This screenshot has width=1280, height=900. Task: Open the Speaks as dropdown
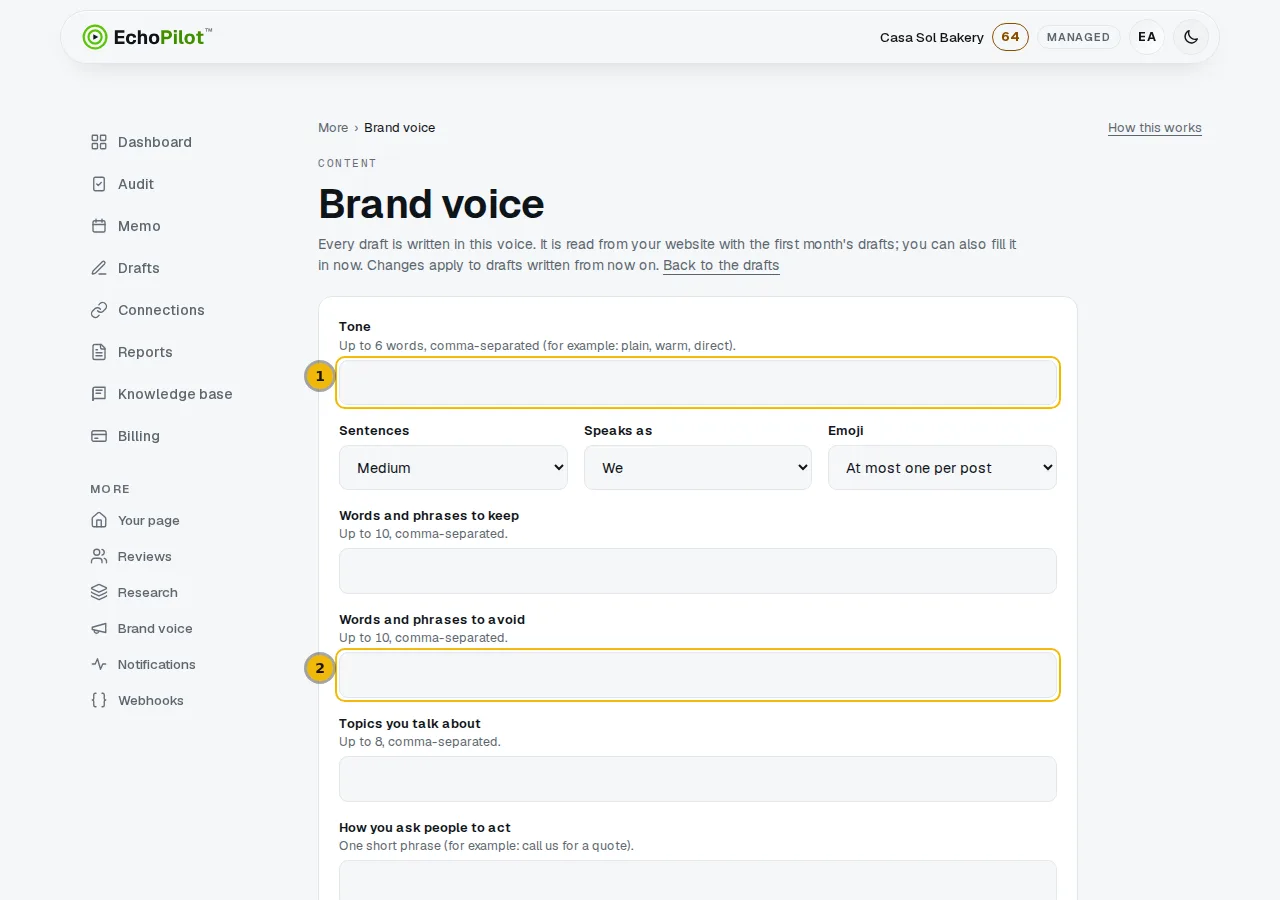point(698,467)
